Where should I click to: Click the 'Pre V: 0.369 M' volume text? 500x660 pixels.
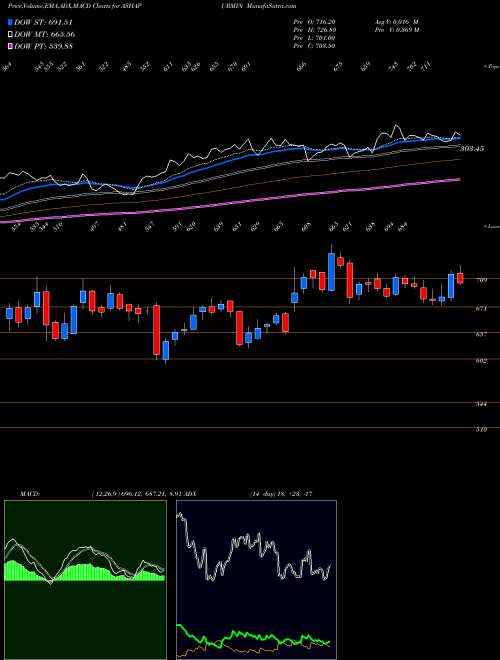(395, 30)
